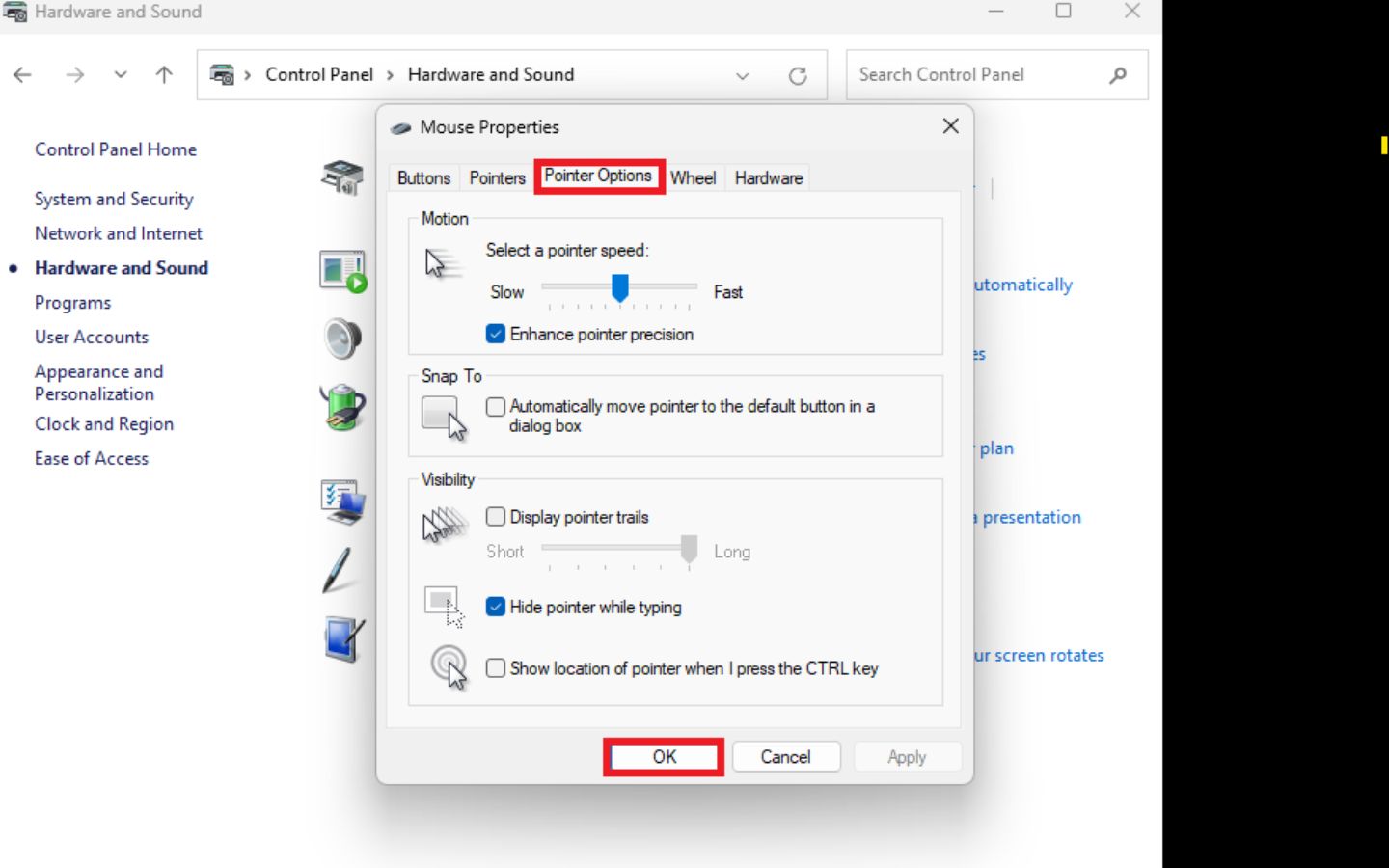Open the Recent locations dropdown chevron
This screenshot has width=1389, height=868.
121,75
